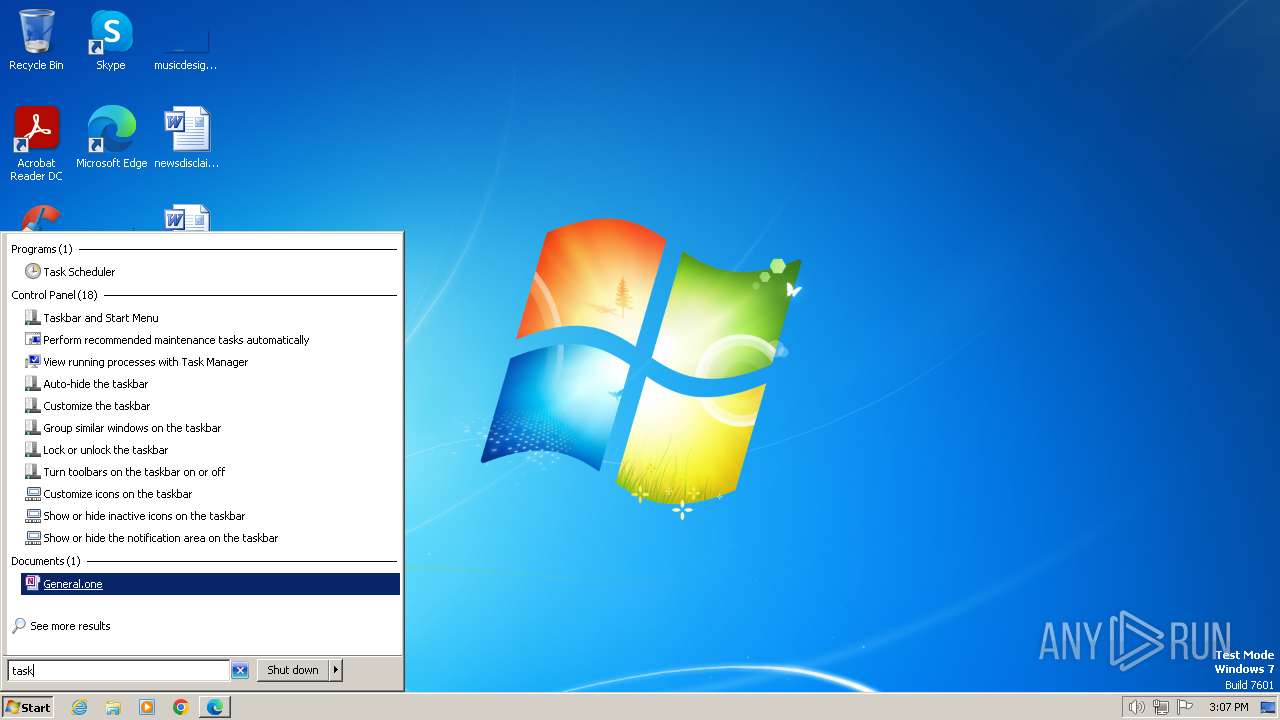The image size is (1280, 720).
Task: Click into the Start menu search box
Action: click(118, 671)
